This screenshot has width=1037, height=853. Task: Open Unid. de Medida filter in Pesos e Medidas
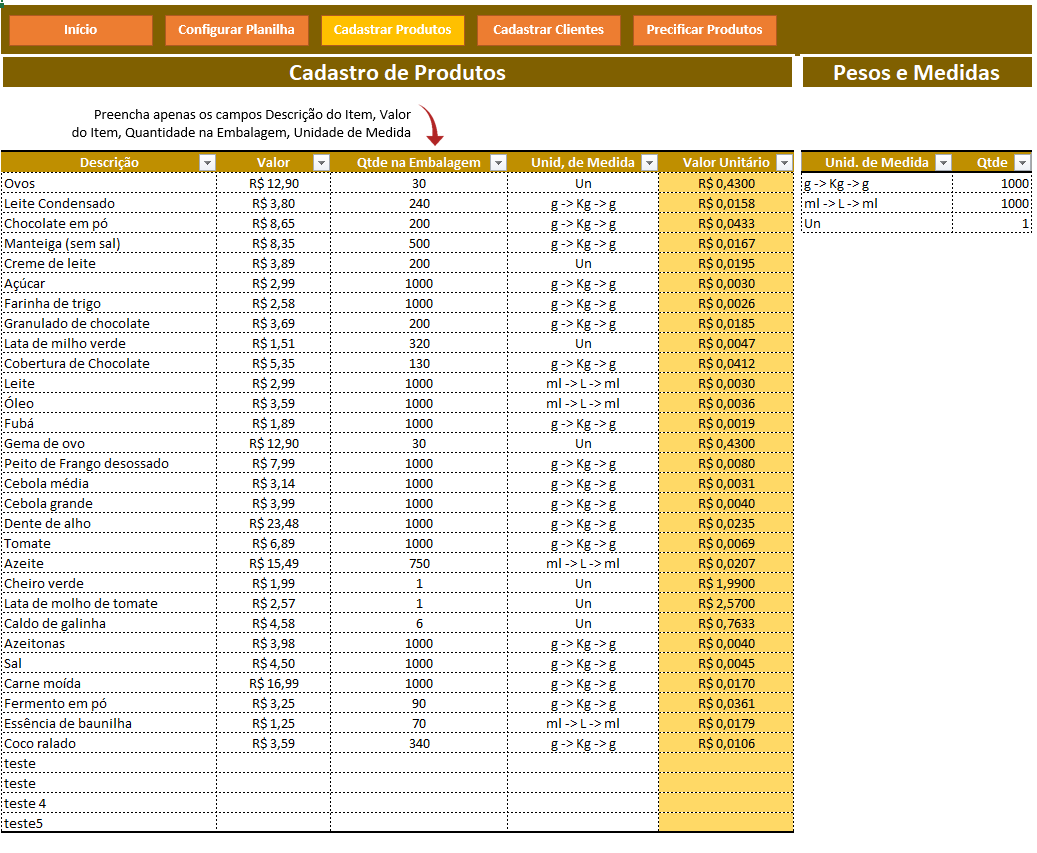941,163
